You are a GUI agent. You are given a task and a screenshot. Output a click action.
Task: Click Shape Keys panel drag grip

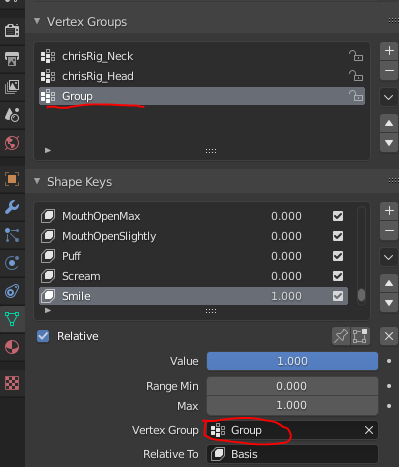click(393, 181)
